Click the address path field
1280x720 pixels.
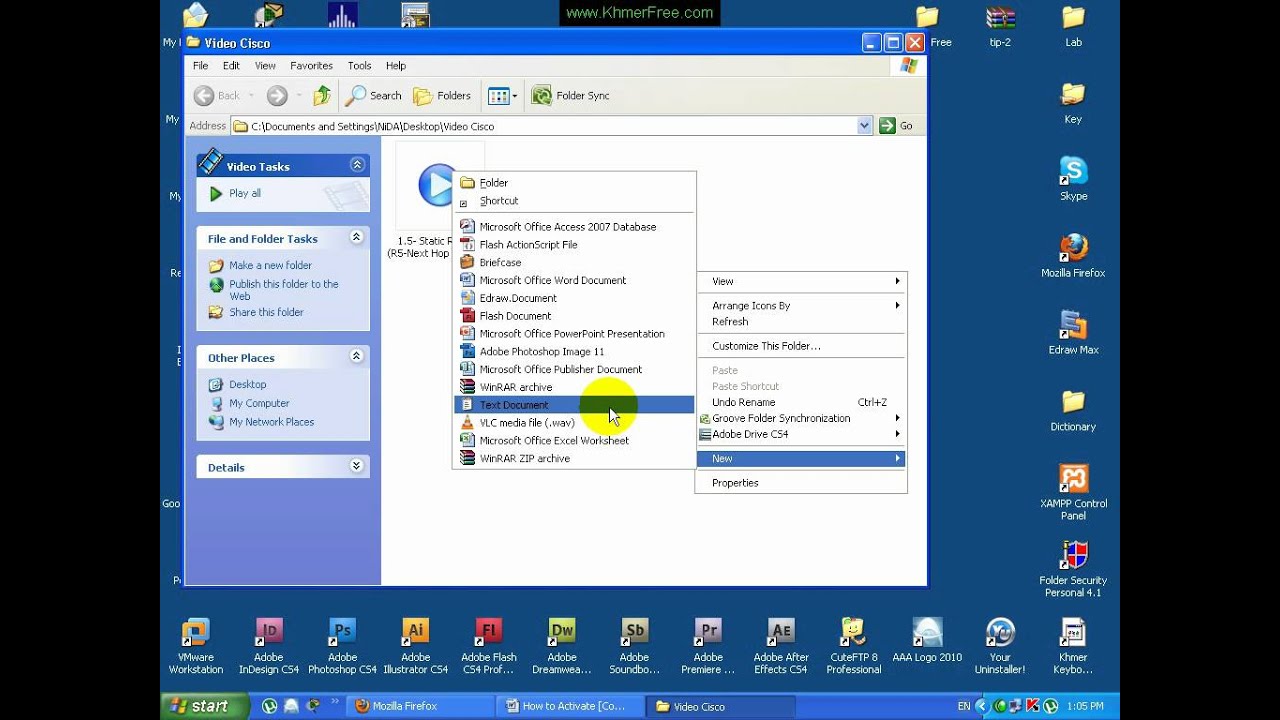(x=544, y=126)
